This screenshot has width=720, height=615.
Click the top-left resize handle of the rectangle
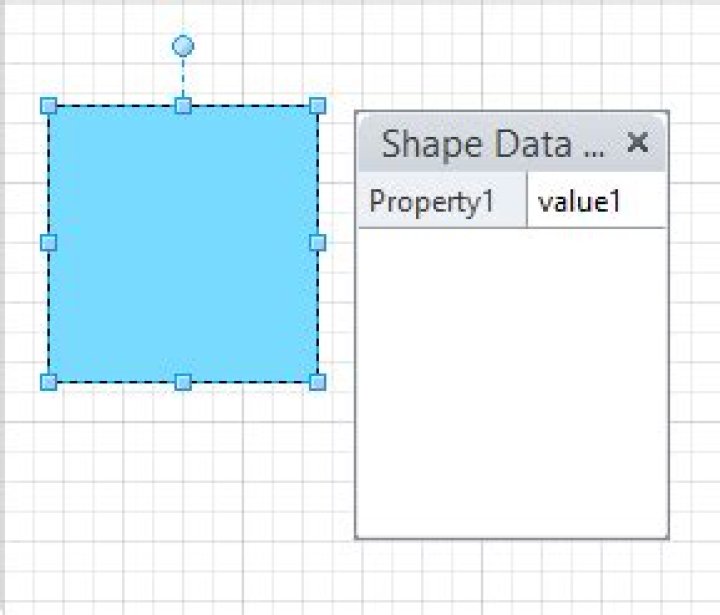(49, 106)
